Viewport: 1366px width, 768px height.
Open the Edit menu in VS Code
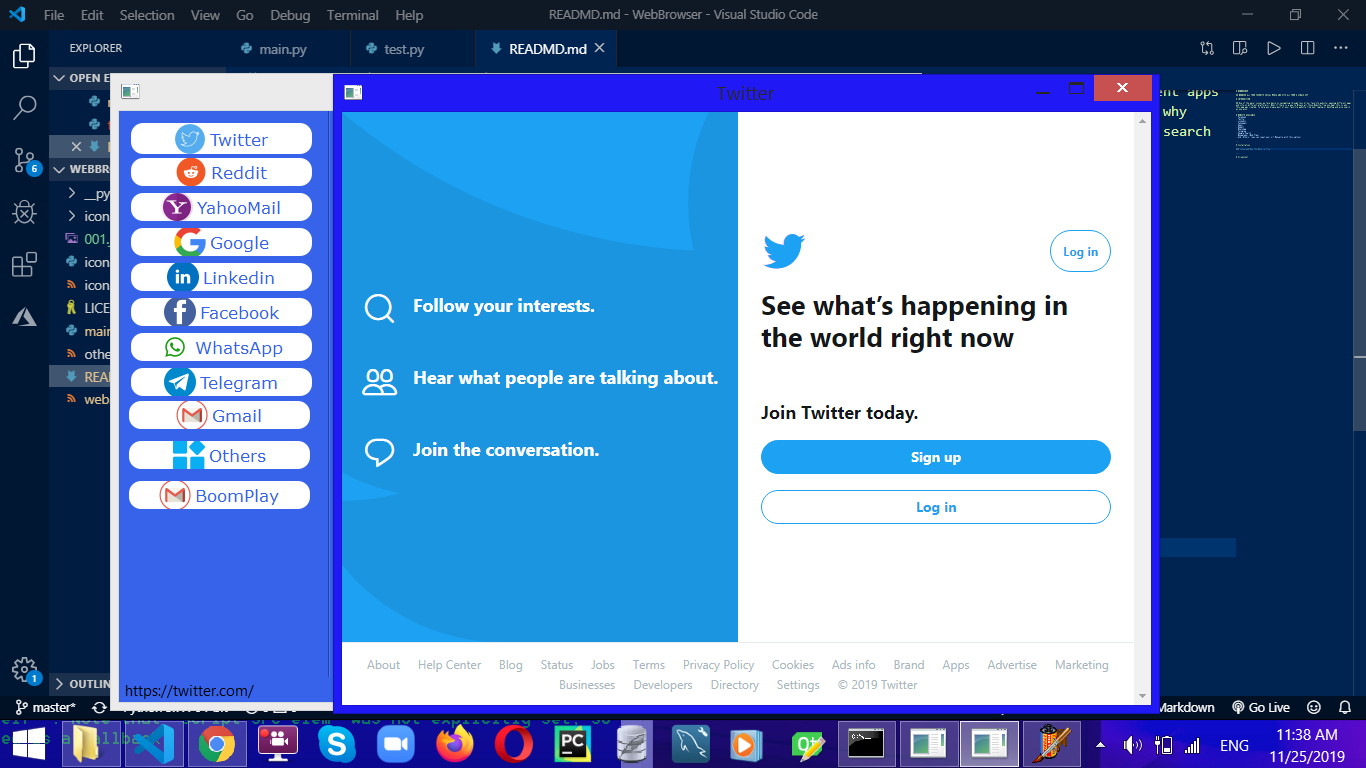[x=92, y=15]
